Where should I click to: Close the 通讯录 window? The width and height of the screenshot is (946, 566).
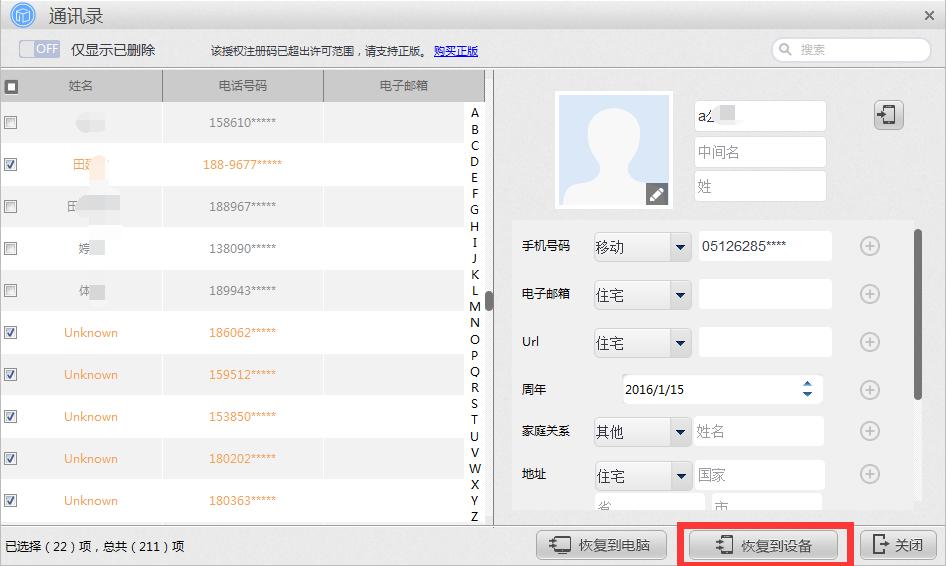[x=929, y=16]
